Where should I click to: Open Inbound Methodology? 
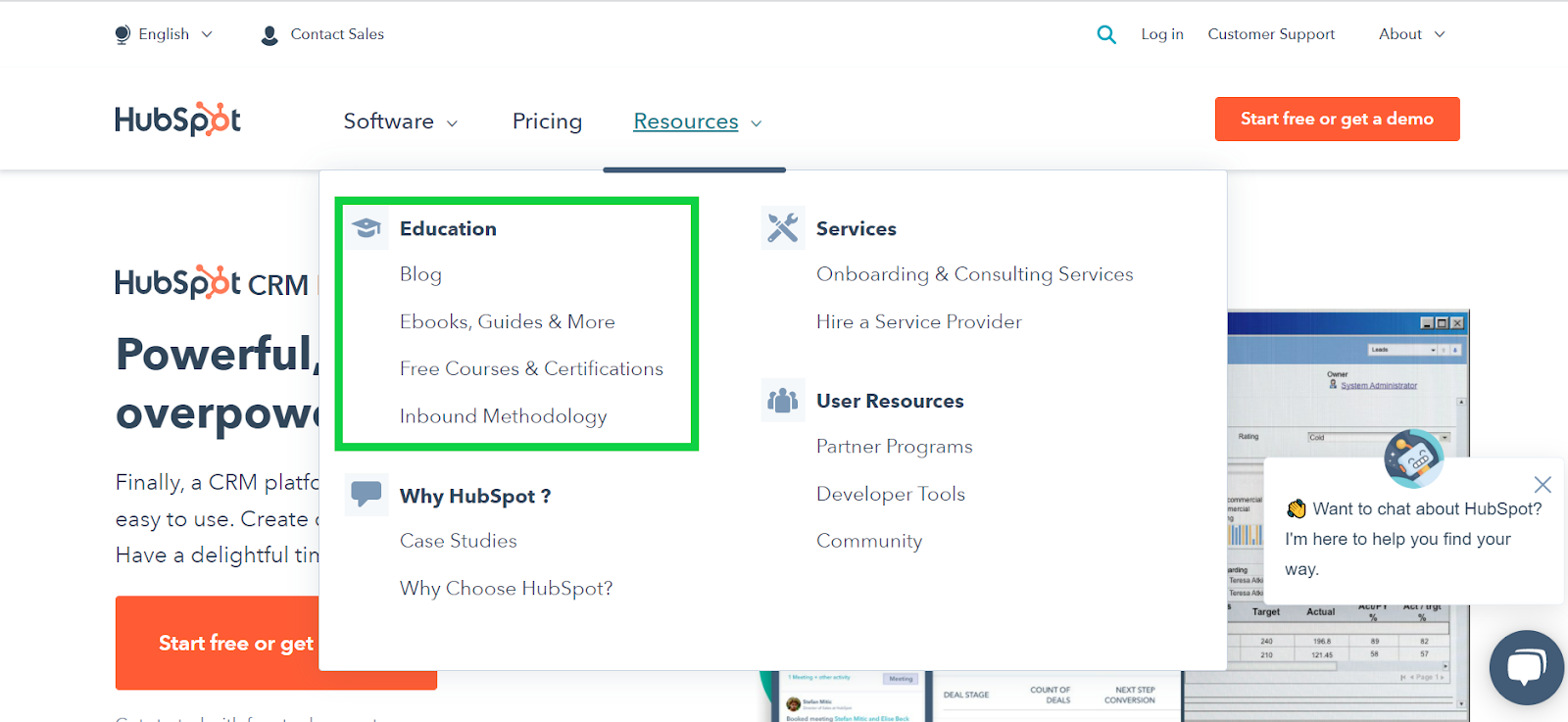[x=503, y=416]
